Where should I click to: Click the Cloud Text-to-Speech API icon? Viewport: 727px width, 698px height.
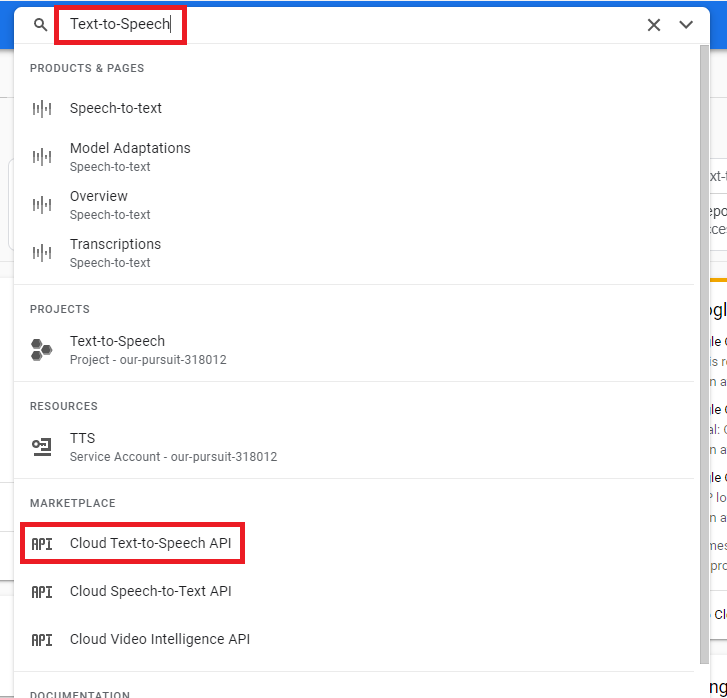[x=41, y=544]
